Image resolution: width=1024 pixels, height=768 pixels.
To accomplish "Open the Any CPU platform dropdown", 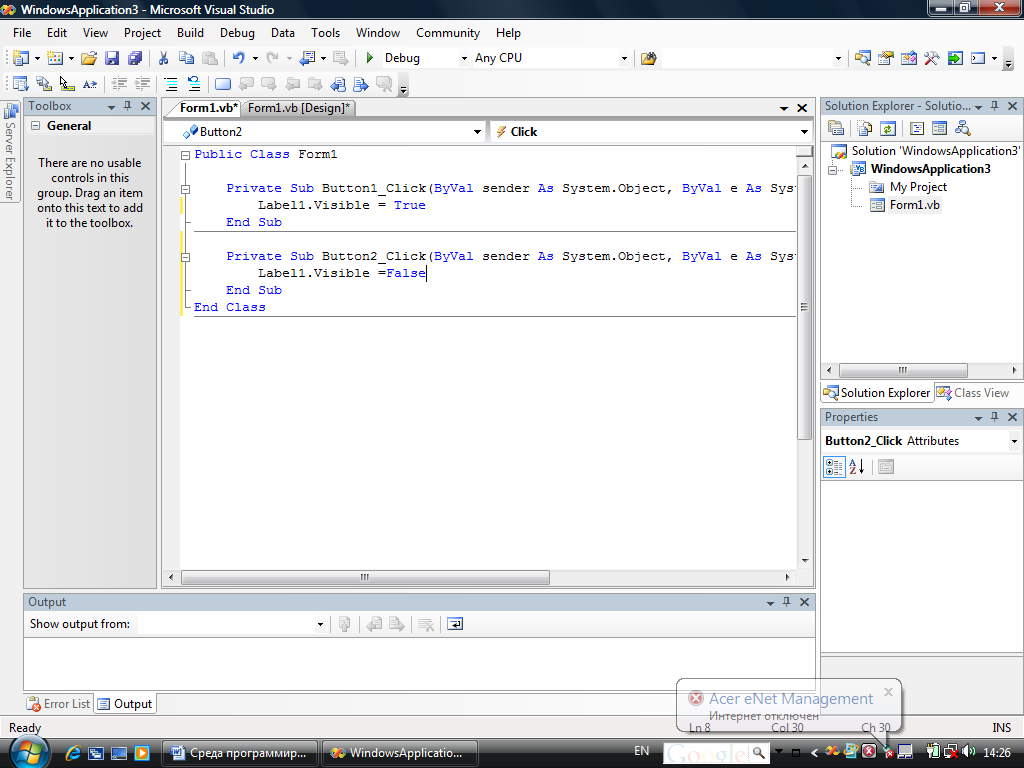I will click(624, 58).
